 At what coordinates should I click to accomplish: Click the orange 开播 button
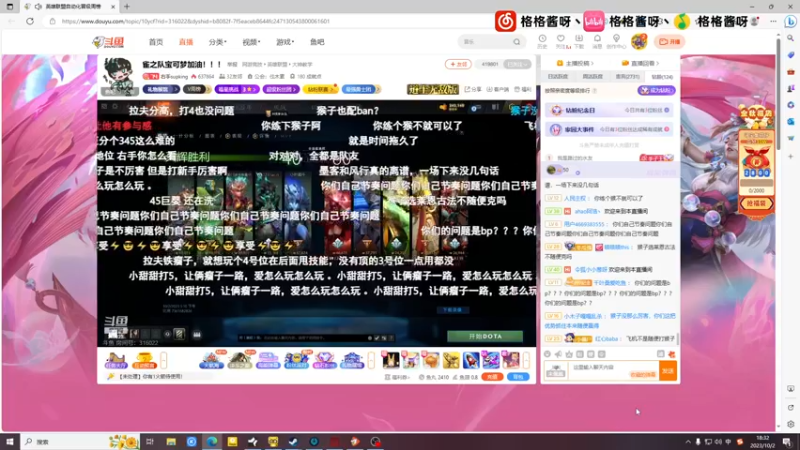click(669, 42)
